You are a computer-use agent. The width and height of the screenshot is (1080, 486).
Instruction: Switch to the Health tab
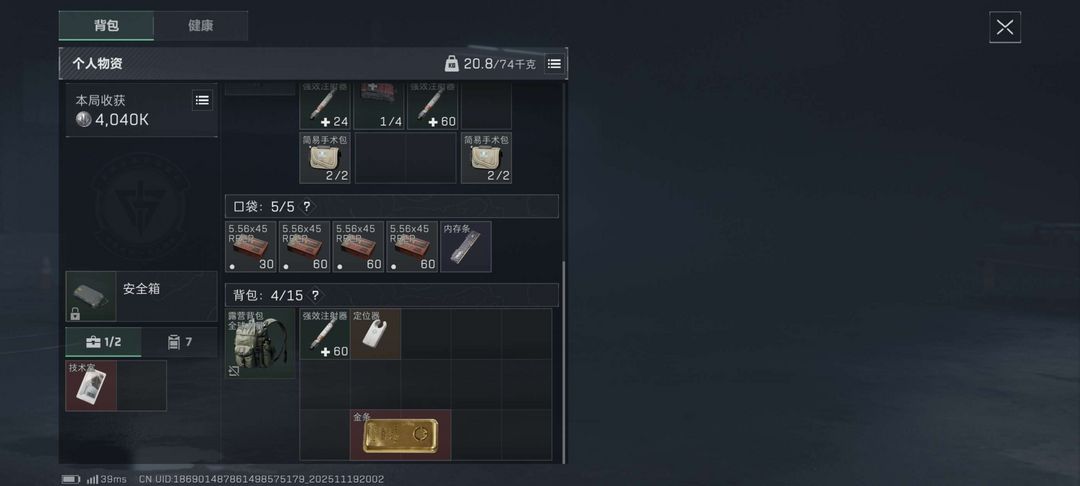pyautogui.click(x=200, y=26)
